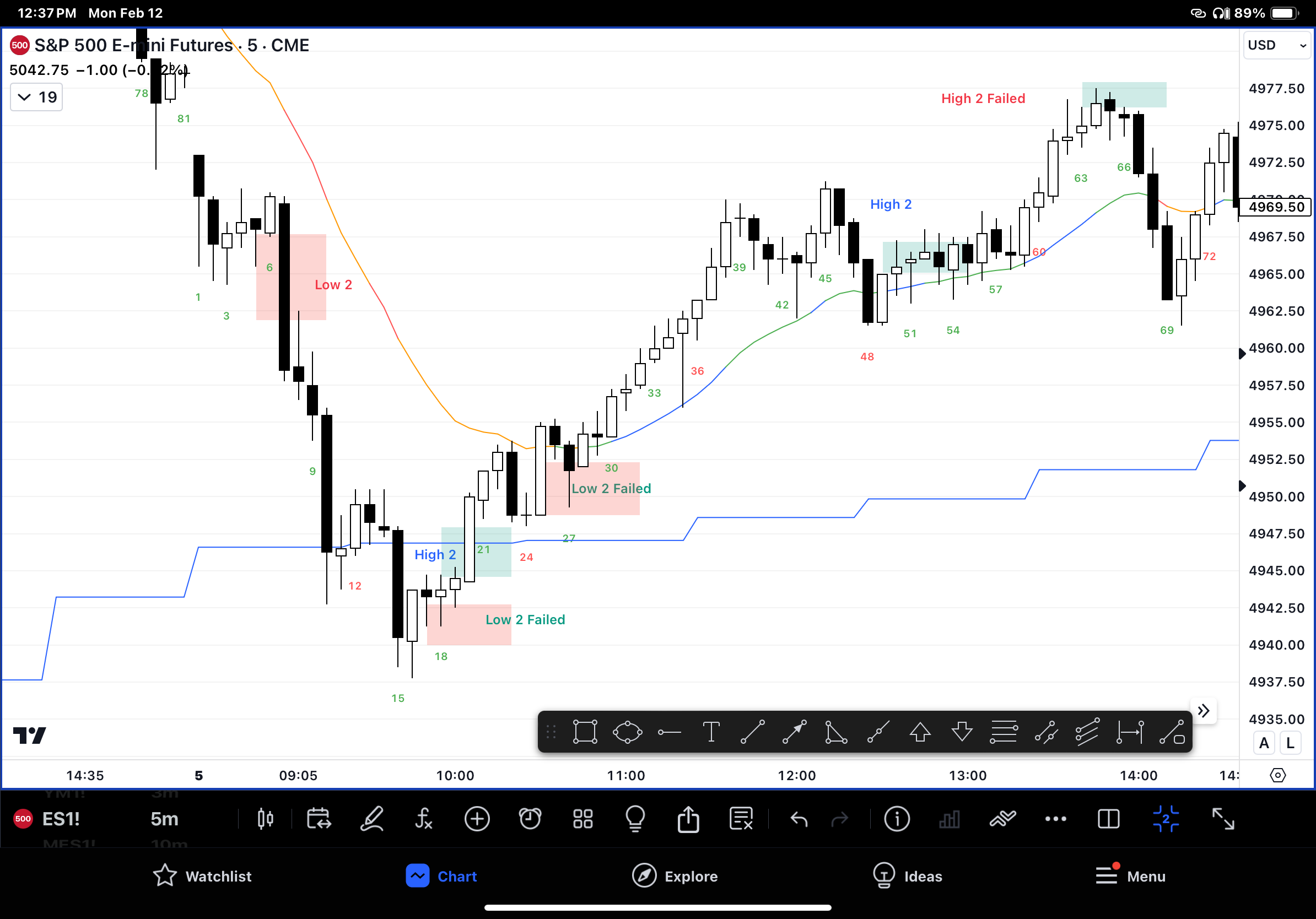Set an alert with the alarm icon

coord(530,819)
